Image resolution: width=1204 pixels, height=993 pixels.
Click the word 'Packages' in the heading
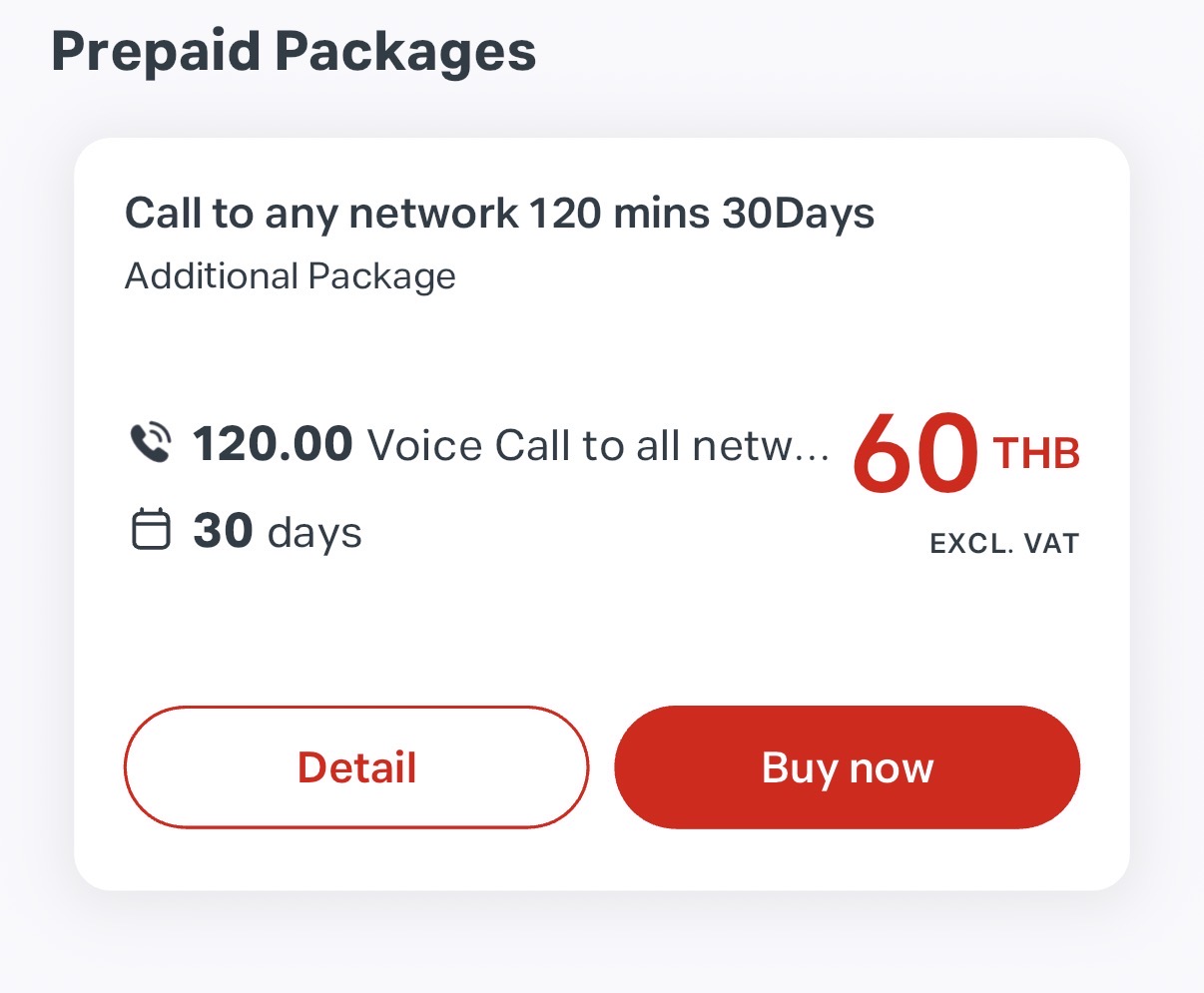(405, 52)
